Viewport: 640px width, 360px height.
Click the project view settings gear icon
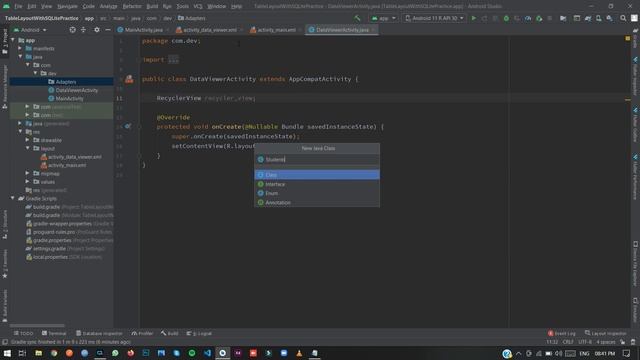[97, 30]
